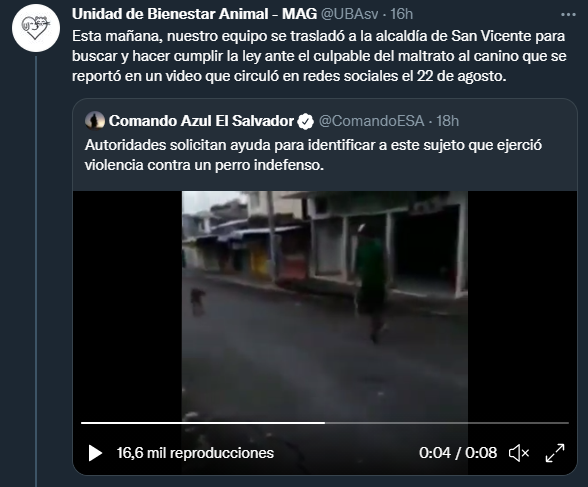Open the 16h tweet timestamp
The height and width of the screenshot is (487, 588).
coord(402,14)
